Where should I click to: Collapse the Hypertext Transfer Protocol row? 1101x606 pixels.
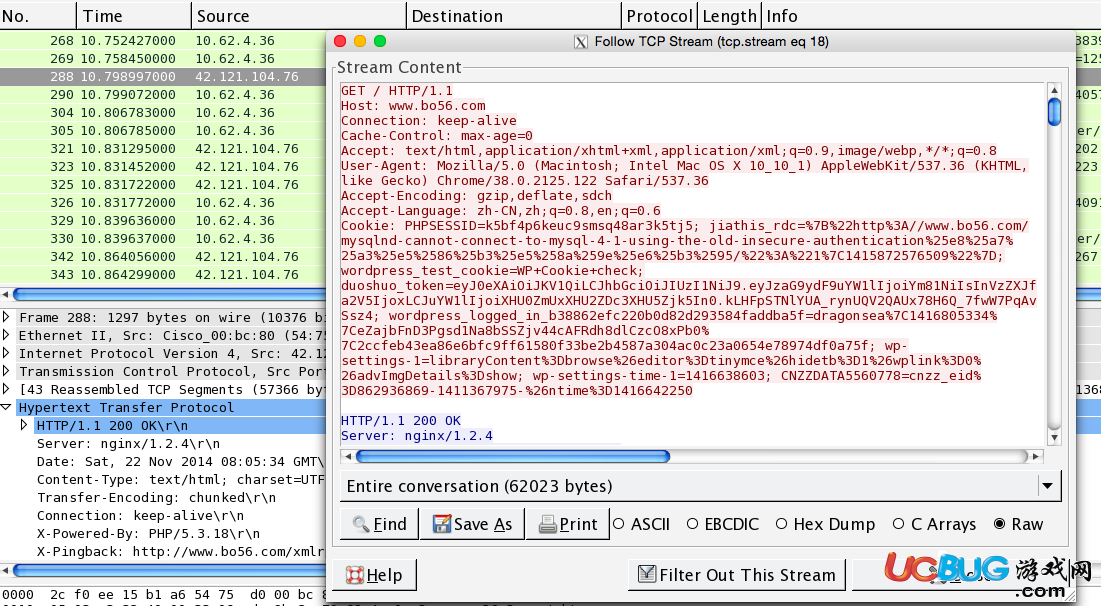pos(6,407)
